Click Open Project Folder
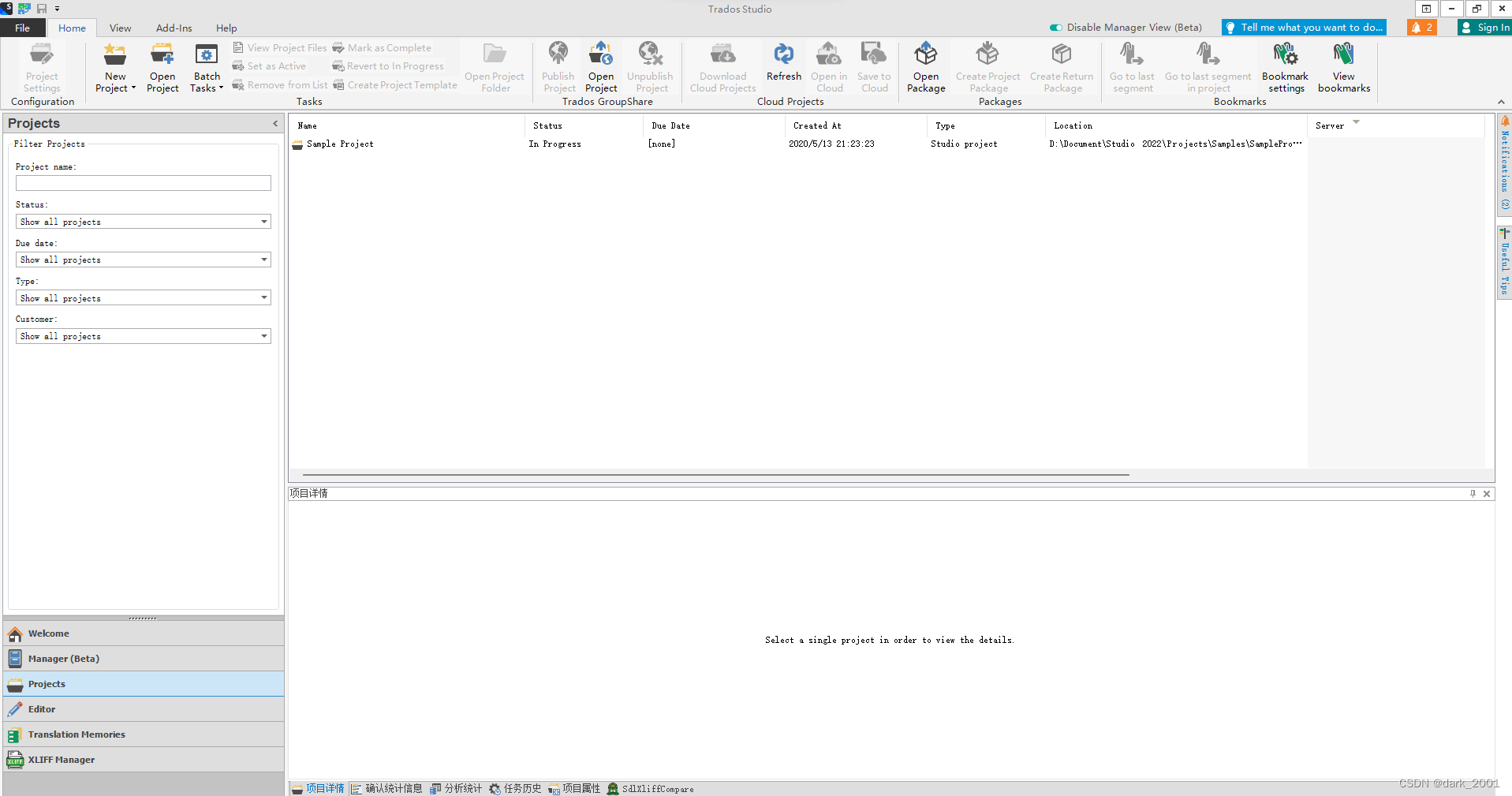 pyautogui.click(x=495, y=68)
